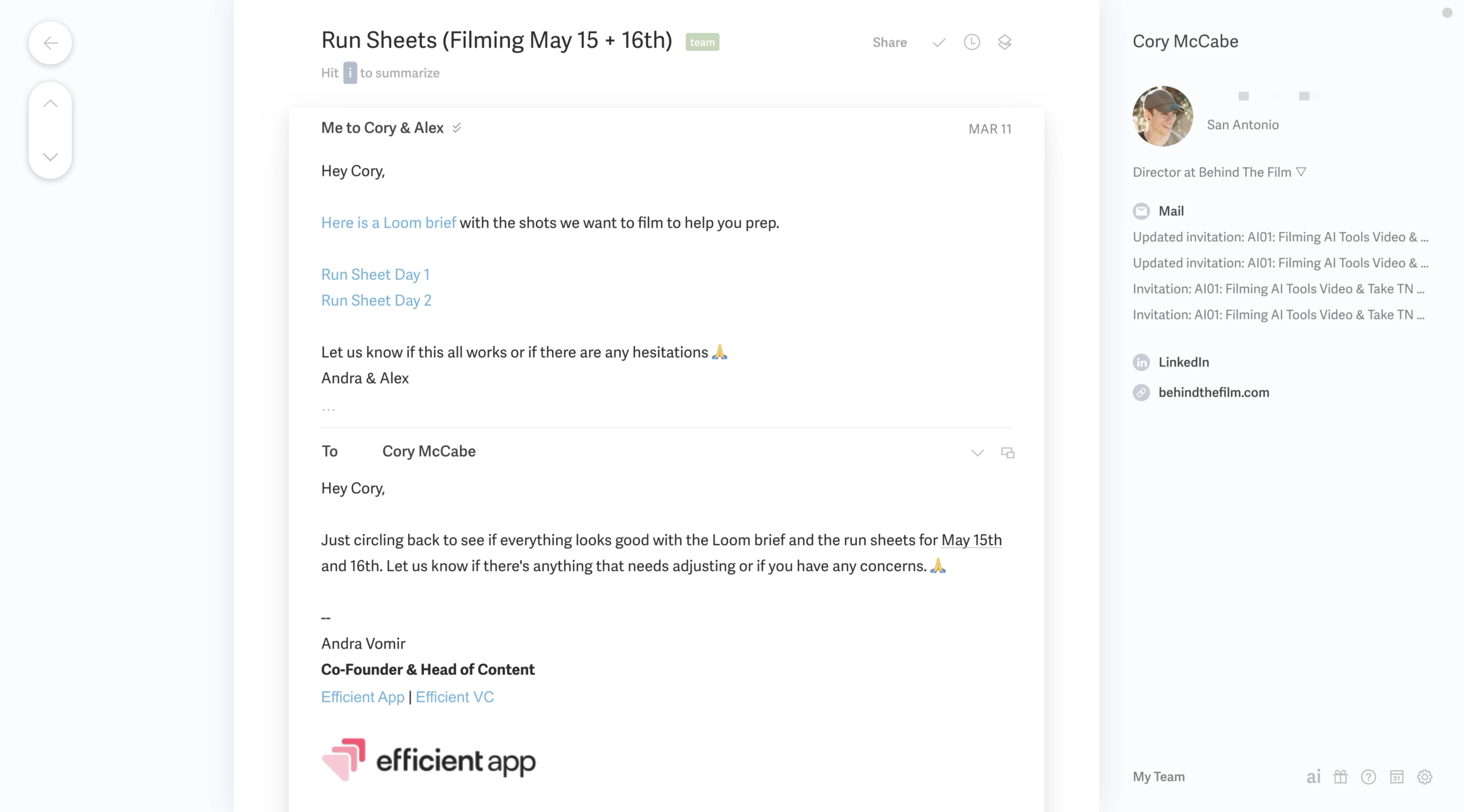Image resolution: width=1464 pixels, height=812 pixels.
Task: Go to next conversation with down chevron
Action: (x=51, y=157)
